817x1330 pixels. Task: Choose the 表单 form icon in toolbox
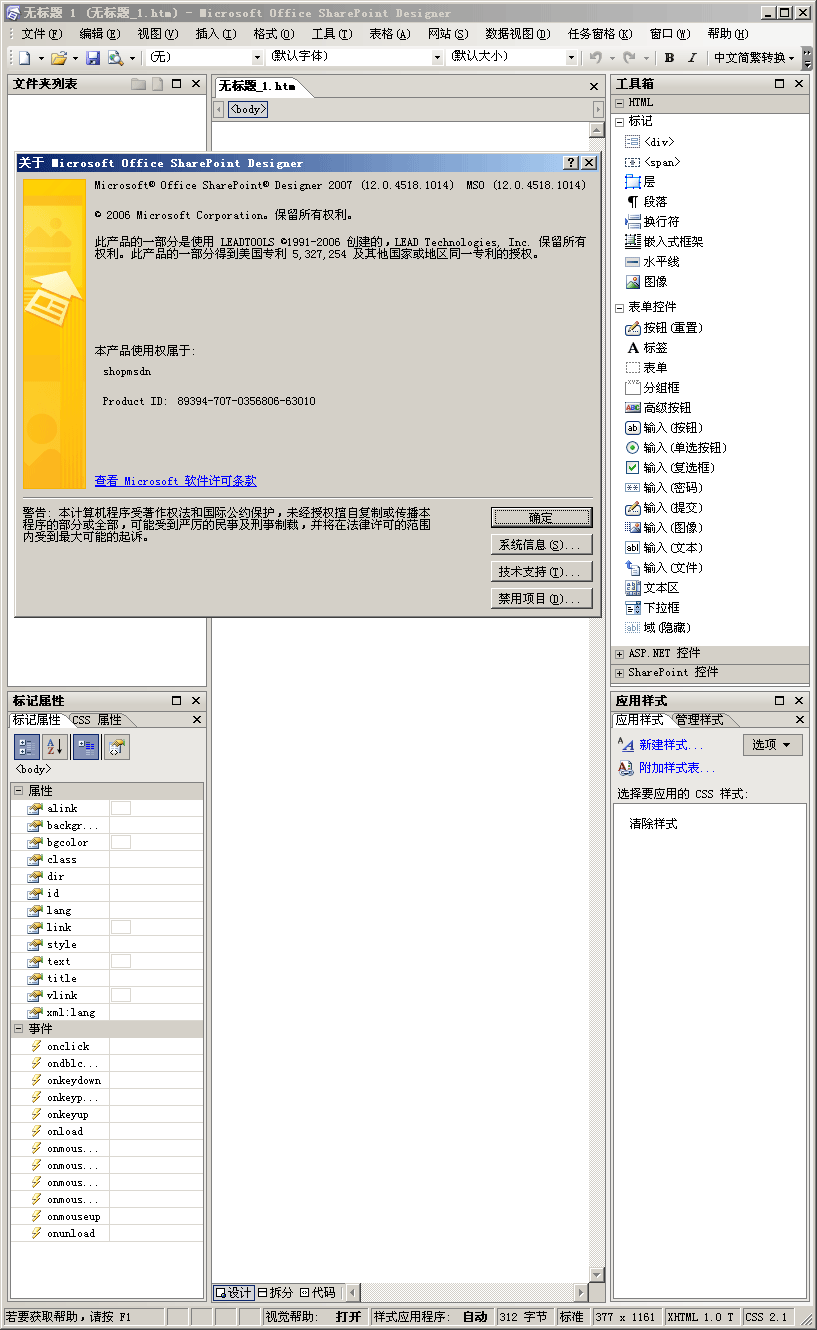coord(632,368)
